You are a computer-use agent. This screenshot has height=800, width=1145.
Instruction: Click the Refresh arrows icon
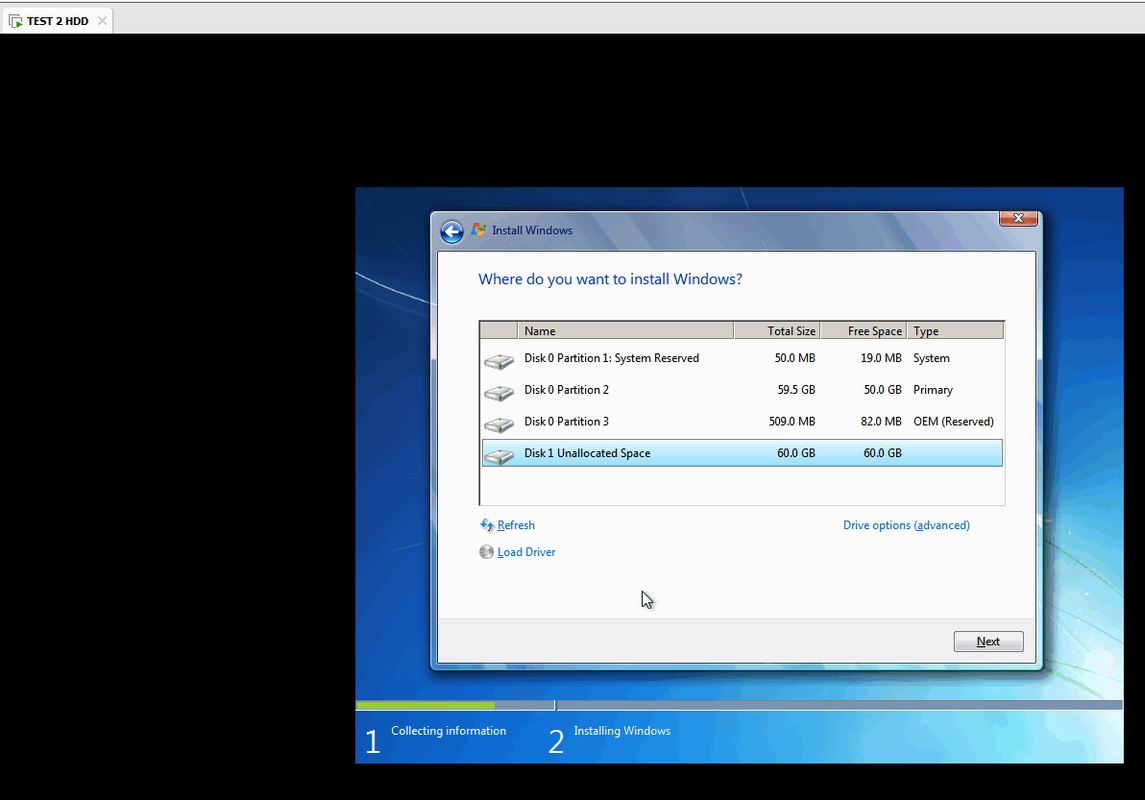click(x=486, y=525)
